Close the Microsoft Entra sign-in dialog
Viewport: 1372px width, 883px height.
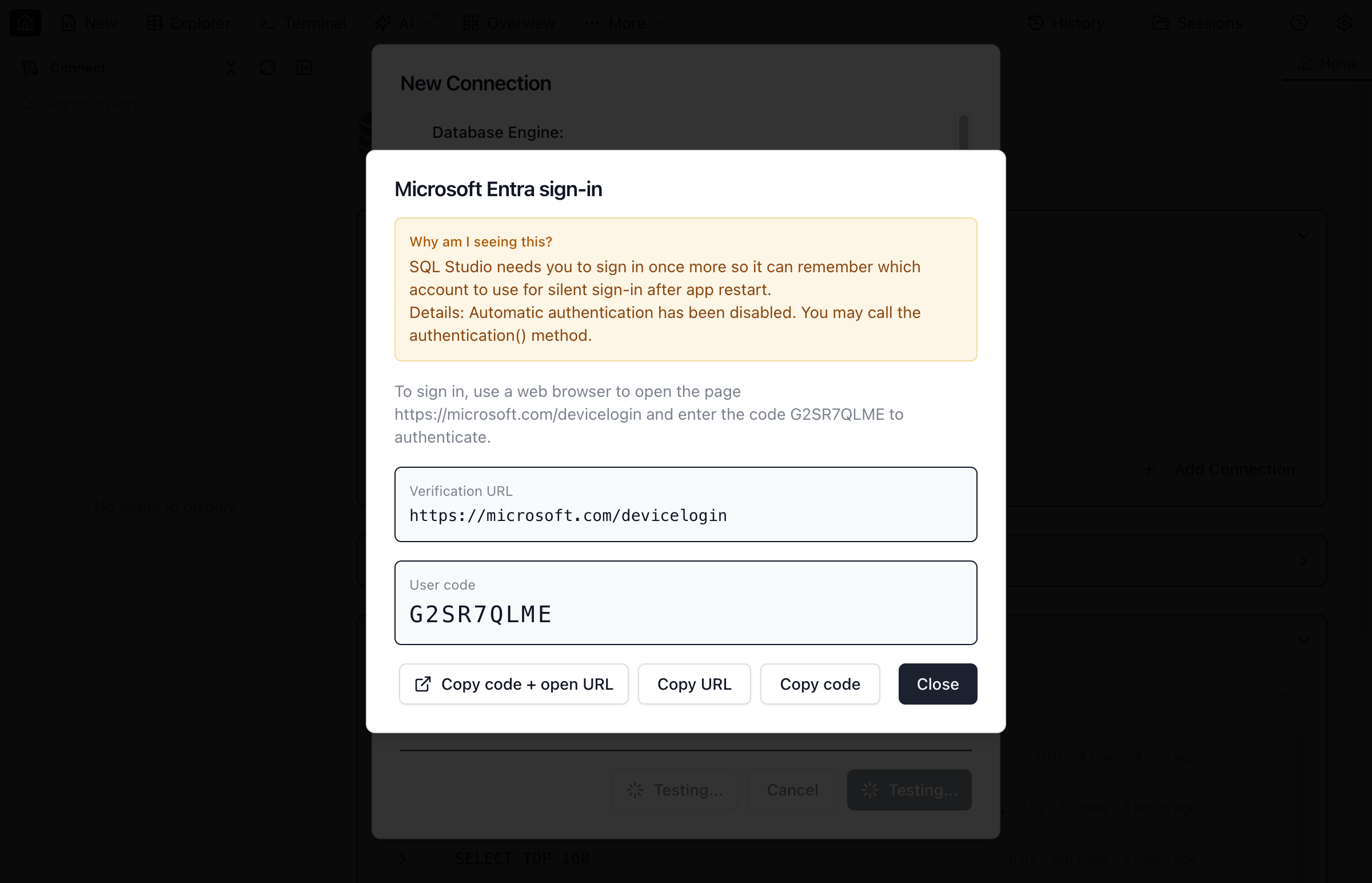coord(937,683)
